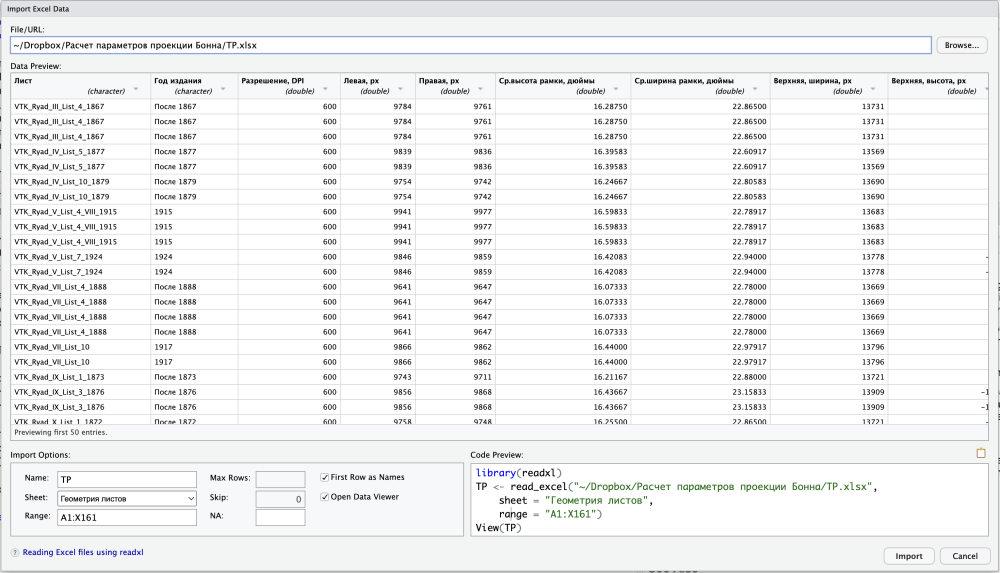Expand the Год издания column type menu
1000x573 pixels.
tap(222, 90)
